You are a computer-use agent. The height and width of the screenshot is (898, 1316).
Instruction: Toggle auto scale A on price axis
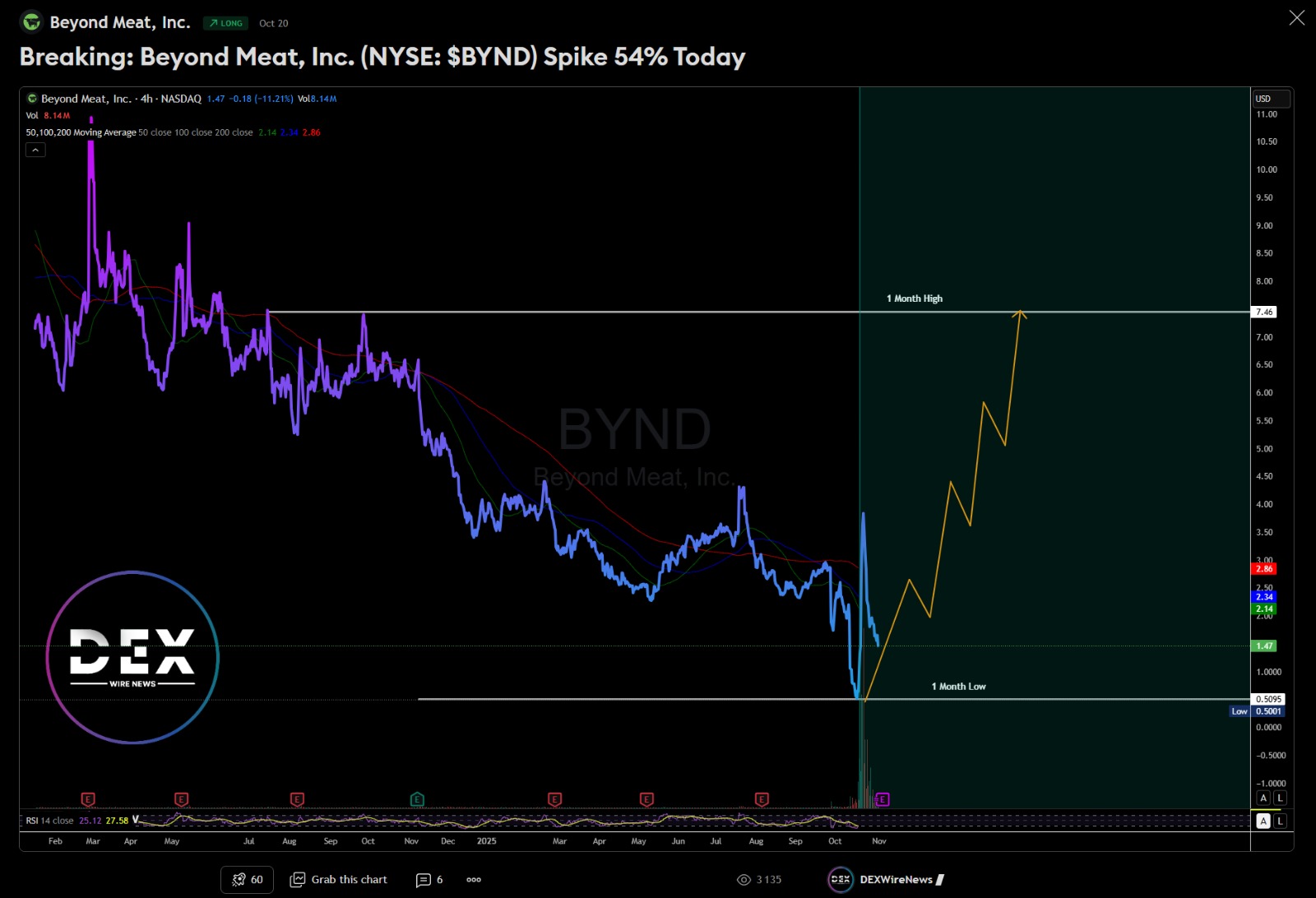1264,798
